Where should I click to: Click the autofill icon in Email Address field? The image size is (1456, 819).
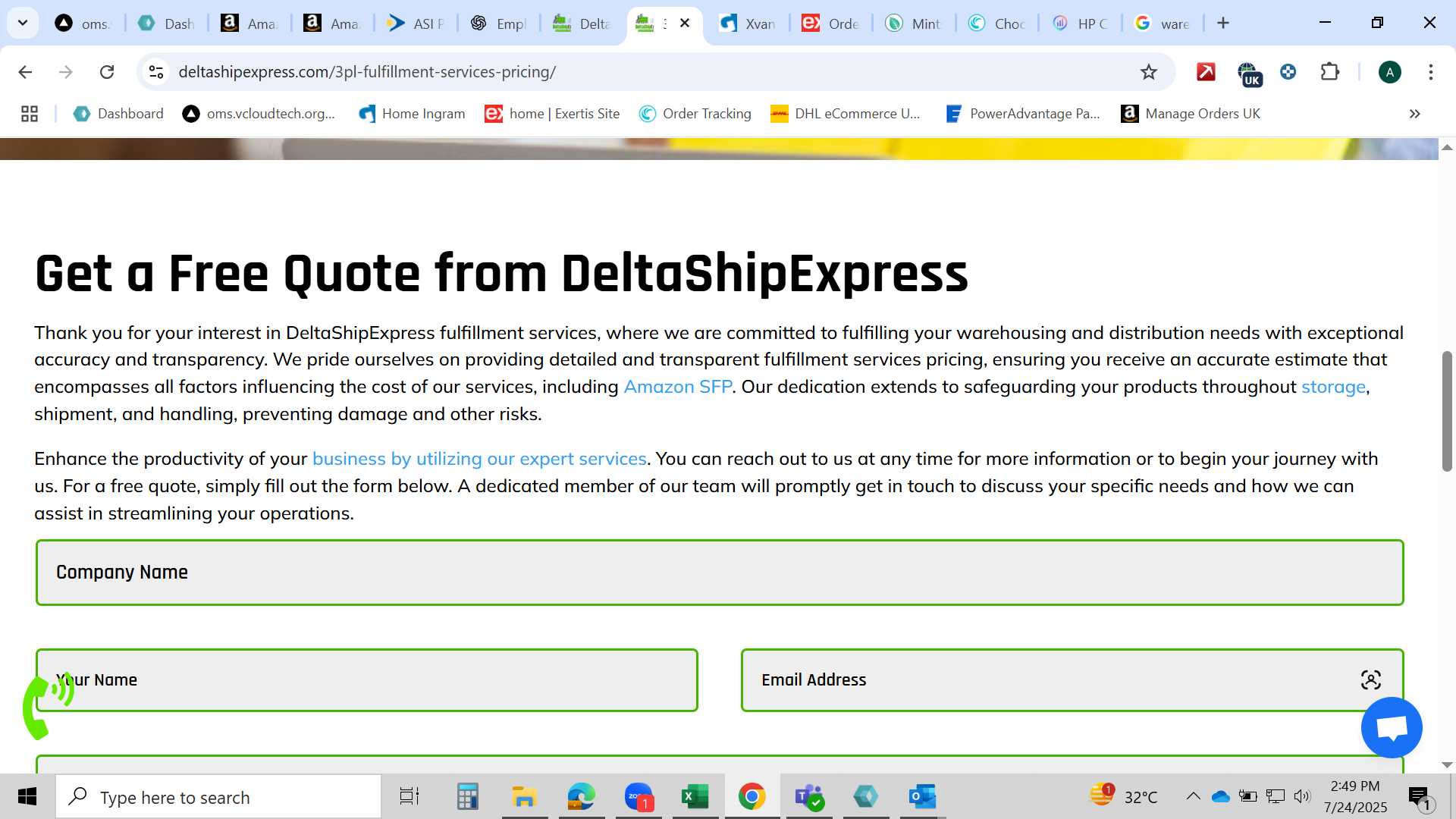pos(1370,679)
